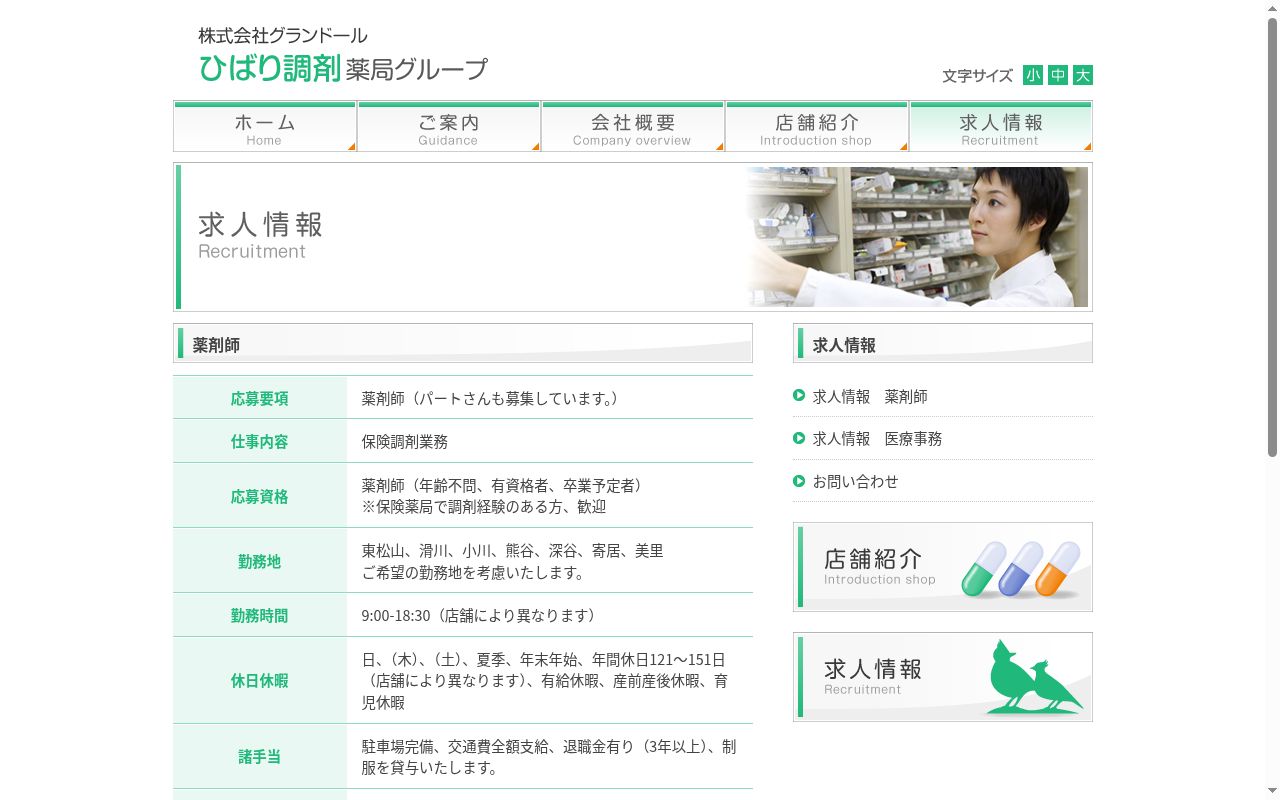Open the お問い合わせ sidebar link
The image size is (1280, 800).
[x=855, y=482]
